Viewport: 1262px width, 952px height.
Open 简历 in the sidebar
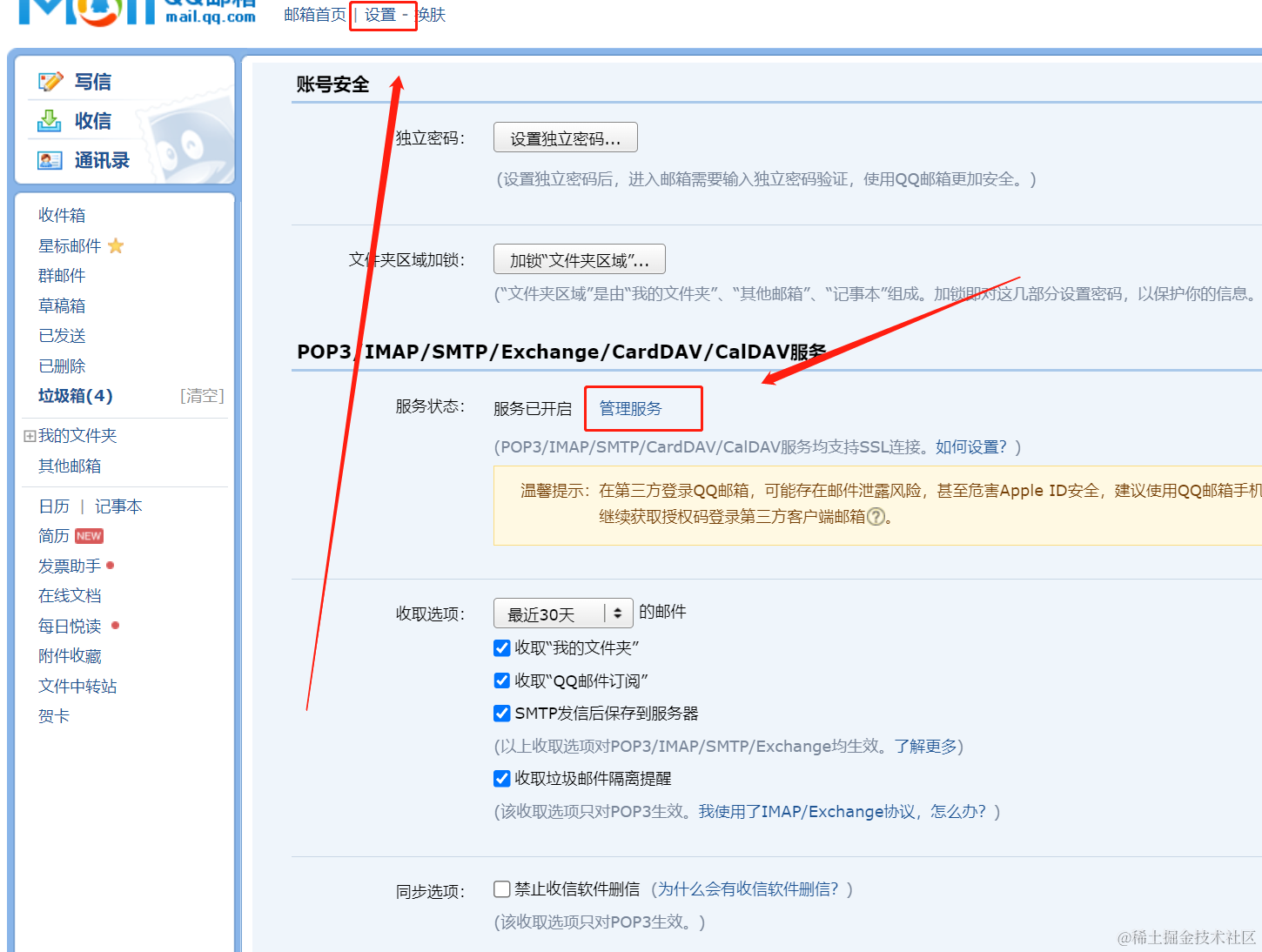[x=54, y=536]
